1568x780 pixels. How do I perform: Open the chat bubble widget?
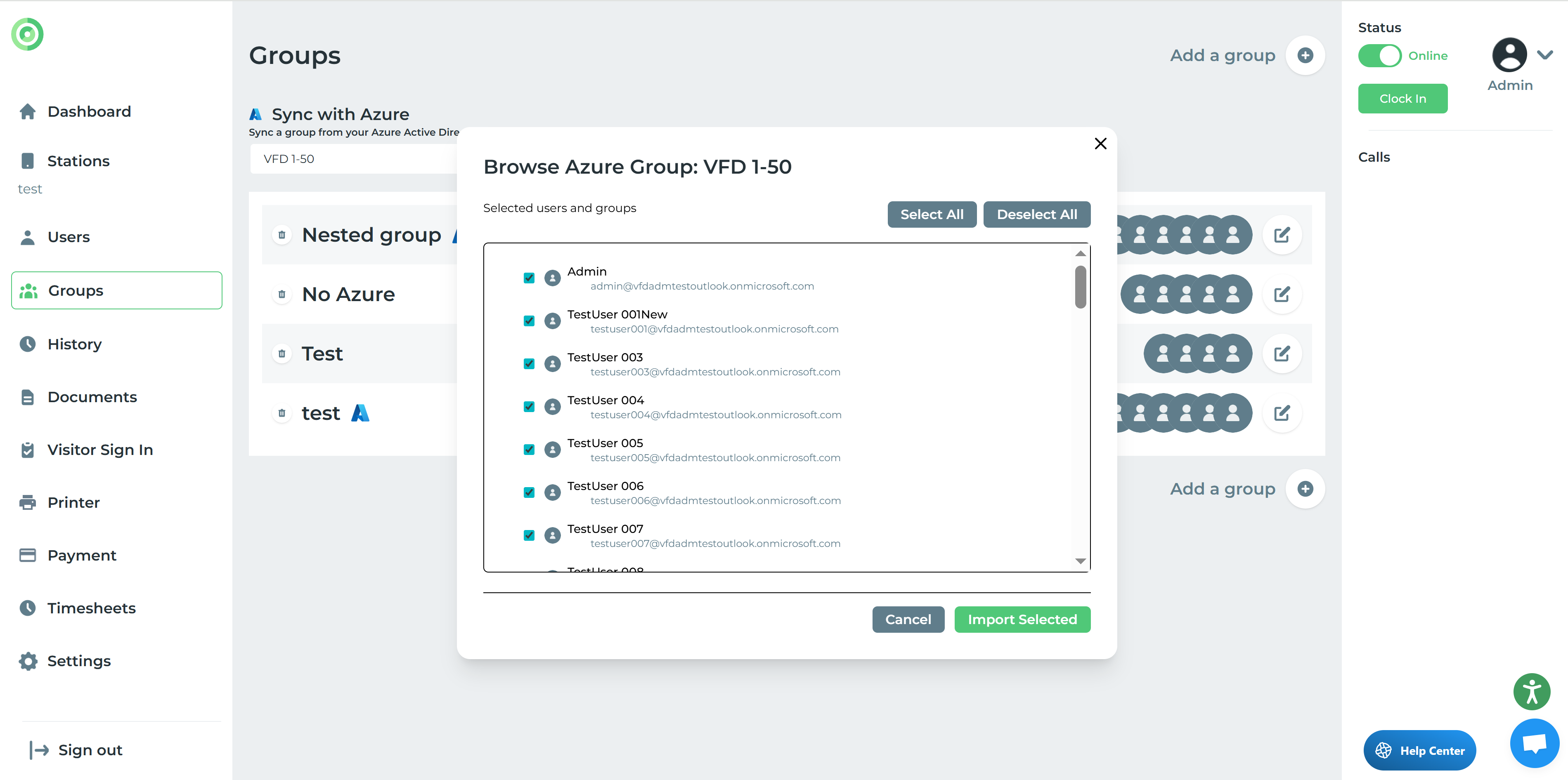pos(1534,743)
